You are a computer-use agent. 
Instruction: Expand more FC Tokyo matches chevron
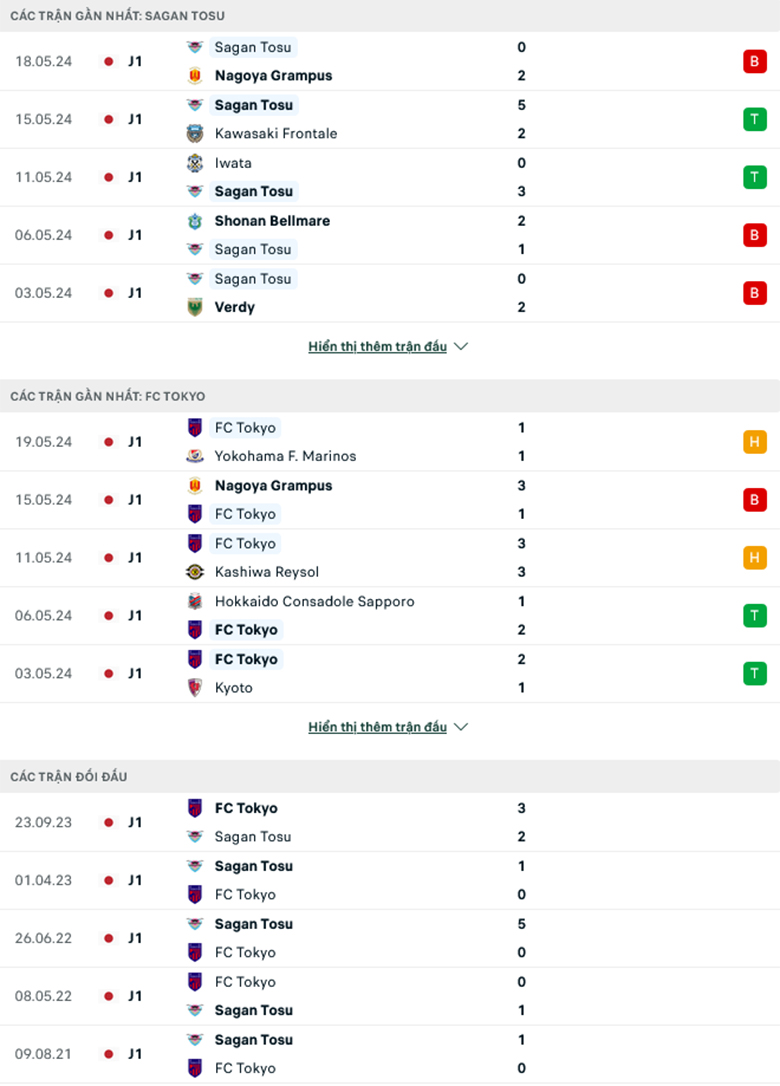(x=461, y=727)
